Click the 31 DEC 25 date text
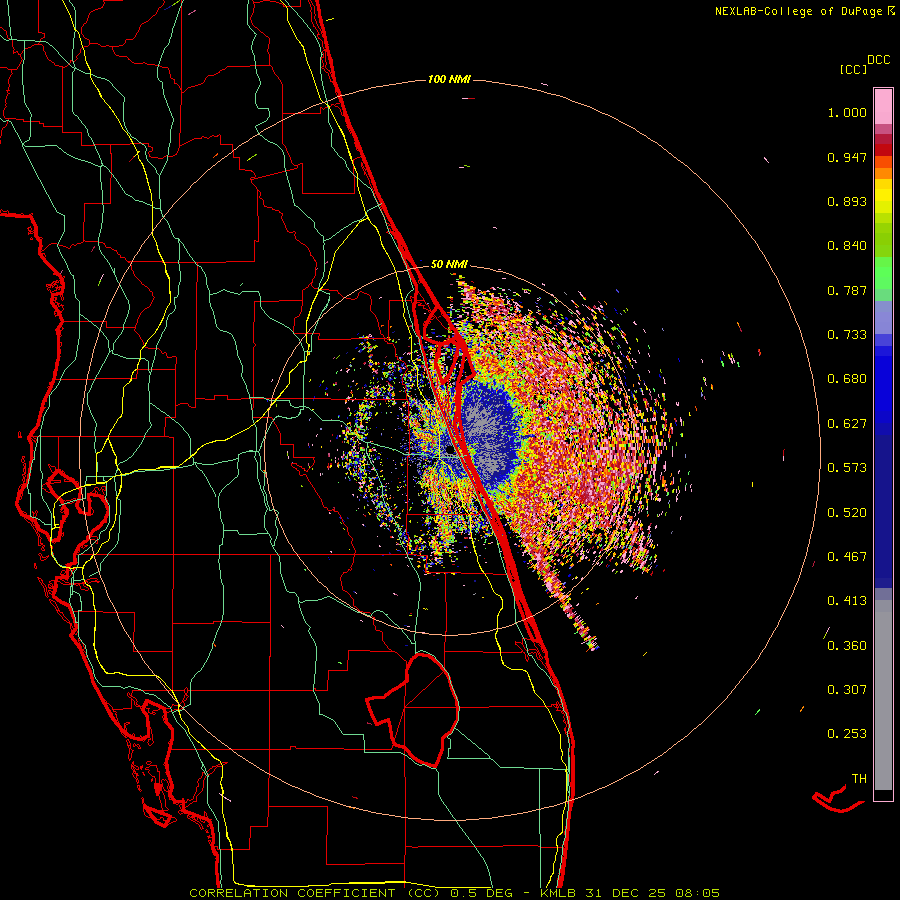900x900 pixels. click(x=625, y=893)
